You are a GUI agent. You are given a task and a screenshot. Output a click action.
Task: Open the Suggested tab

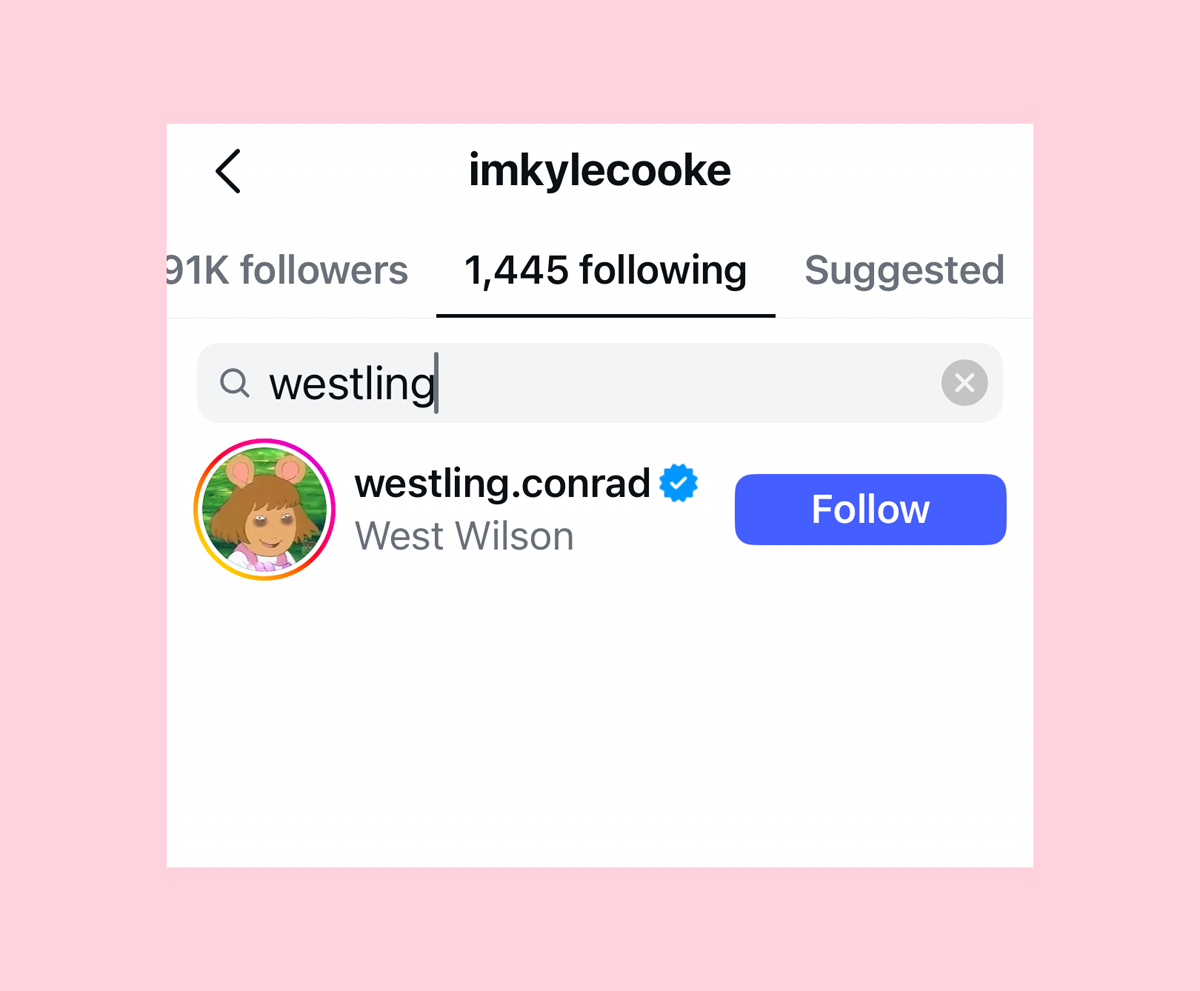point(903,270)
